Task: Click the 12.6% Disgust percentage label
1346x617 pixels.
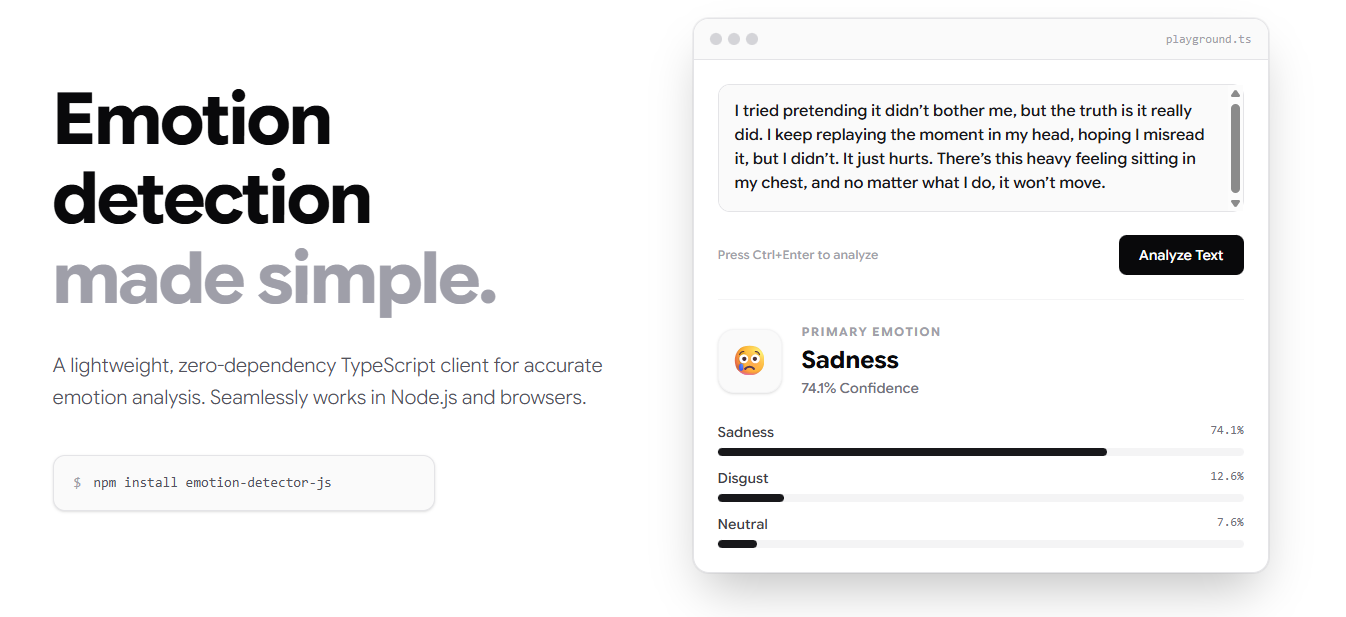Action: tap(1226, 476)
